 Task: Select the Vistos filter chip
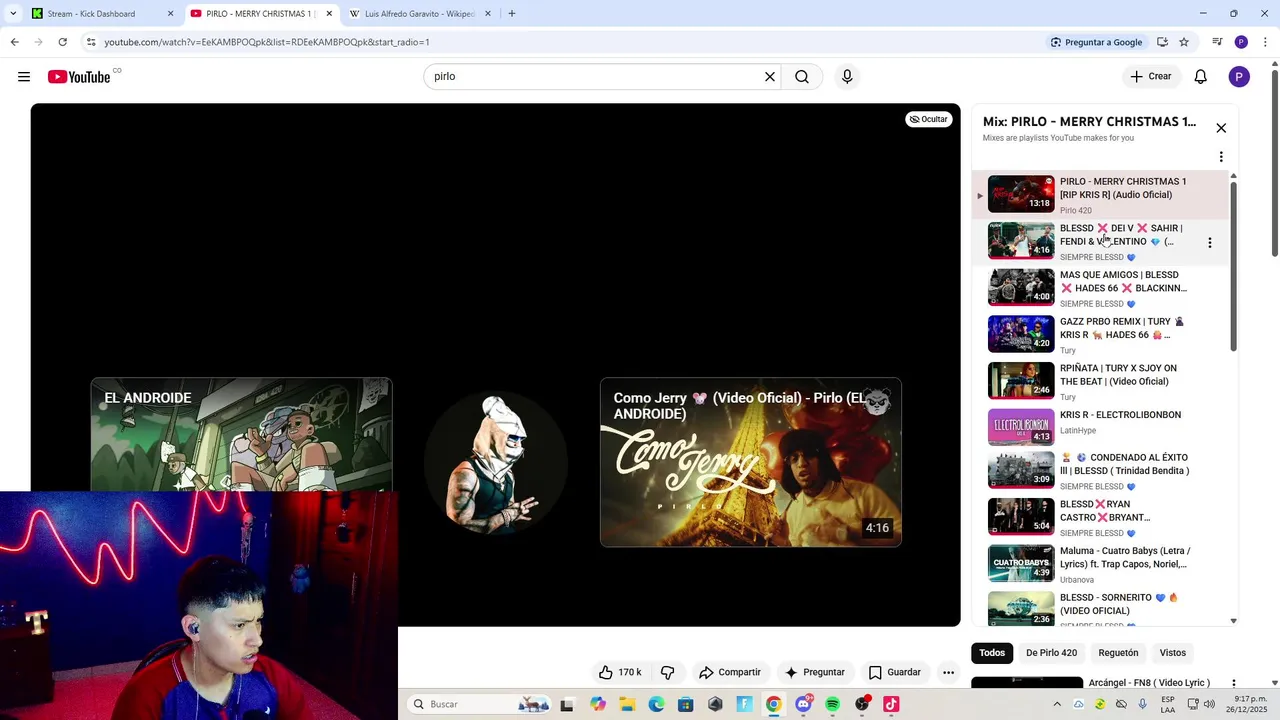(1173, 653)
